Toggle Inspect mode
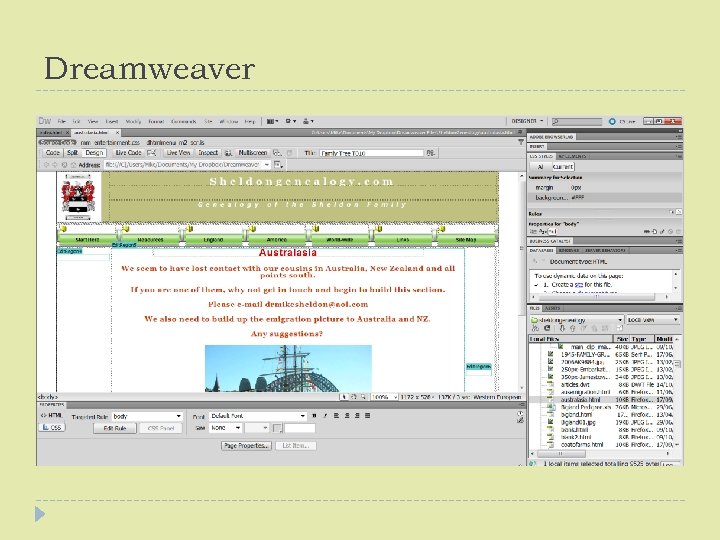 click(208, 152)
